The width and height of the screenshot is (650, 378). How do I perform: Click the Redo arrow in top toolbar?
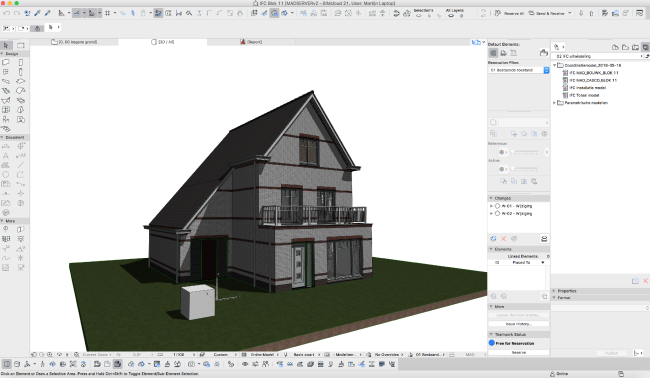(x=17, y=13)
